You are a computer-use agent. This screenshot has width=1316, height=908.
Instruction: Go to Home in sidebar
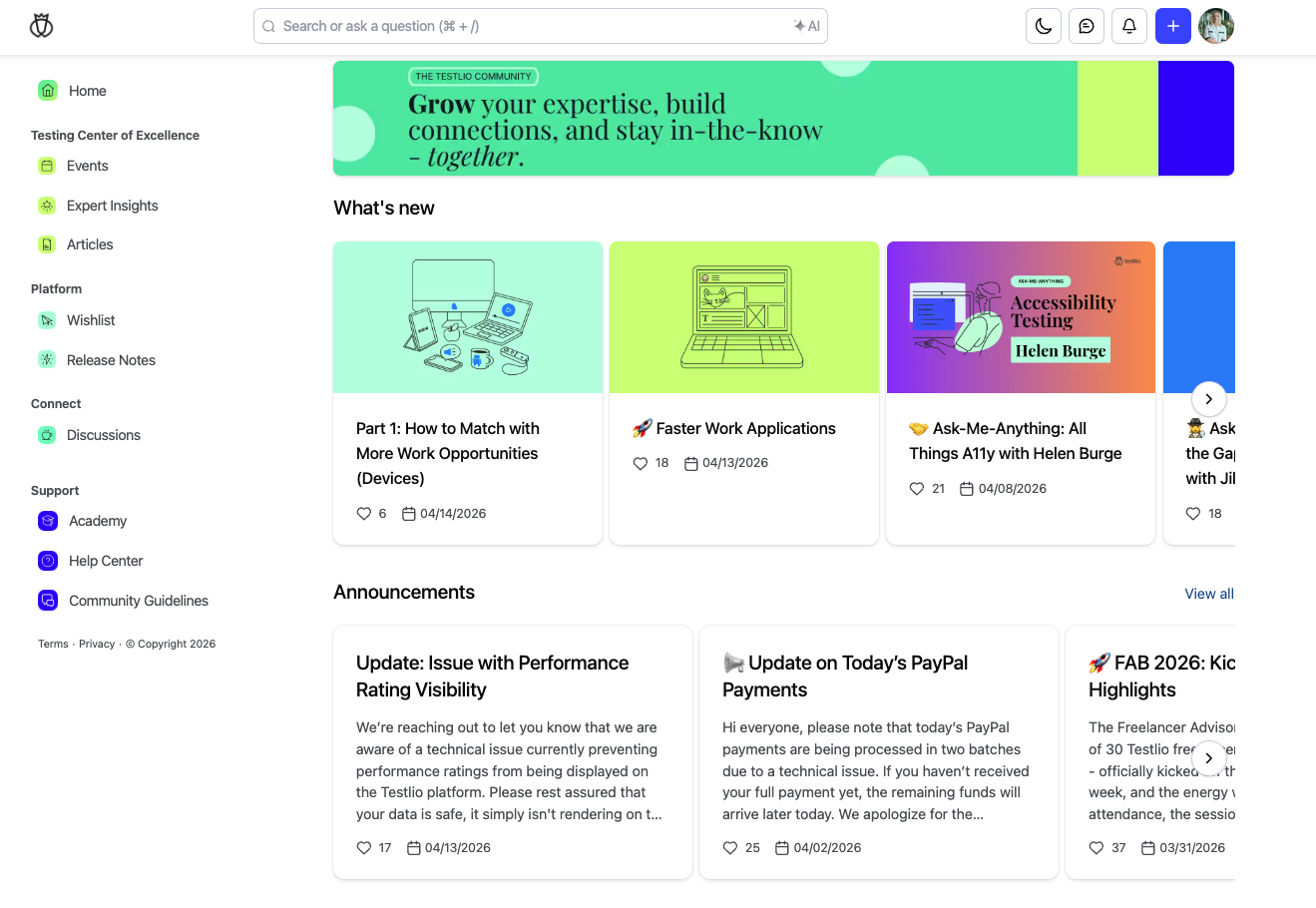pos(87,91)
